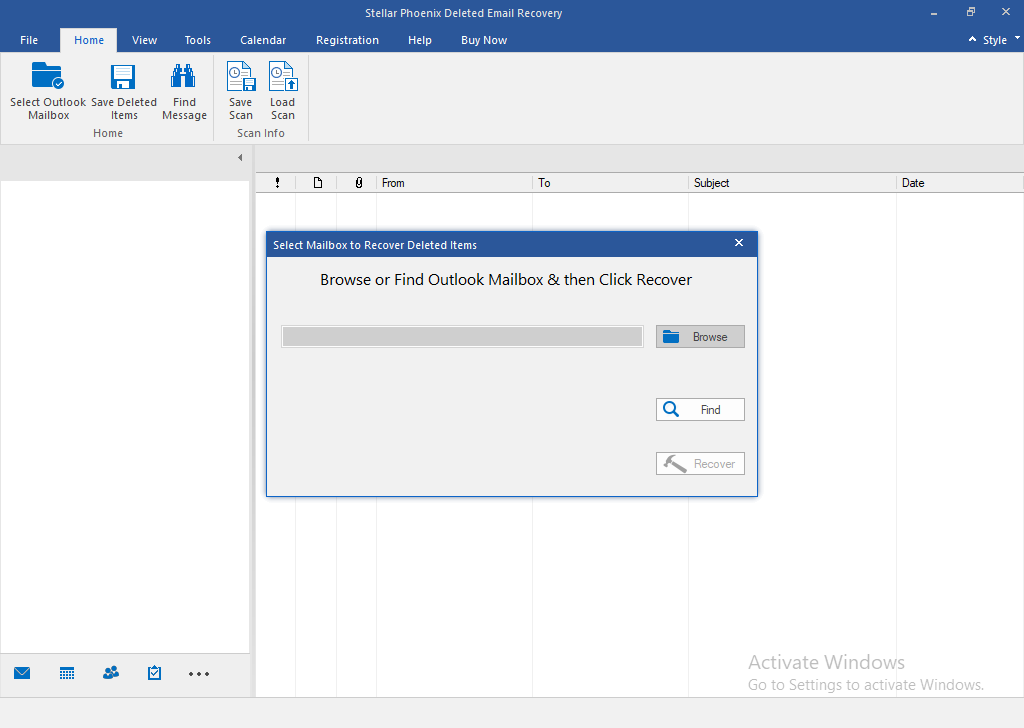Click the Find button in dialog

click(x=700, y=410)
